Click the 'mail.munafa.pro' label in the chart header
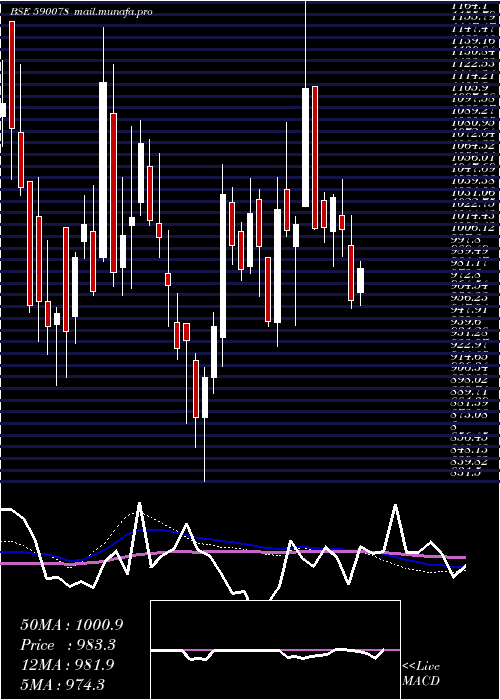 tap(111, 12)
